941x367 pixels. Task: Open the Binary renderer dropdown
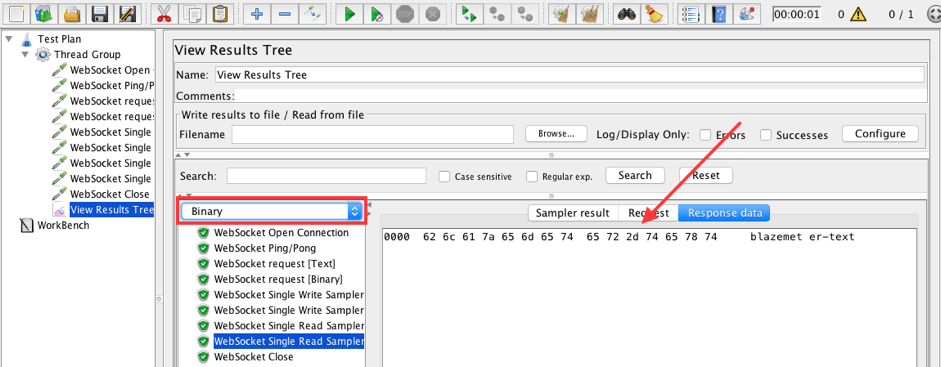point(271,211)
